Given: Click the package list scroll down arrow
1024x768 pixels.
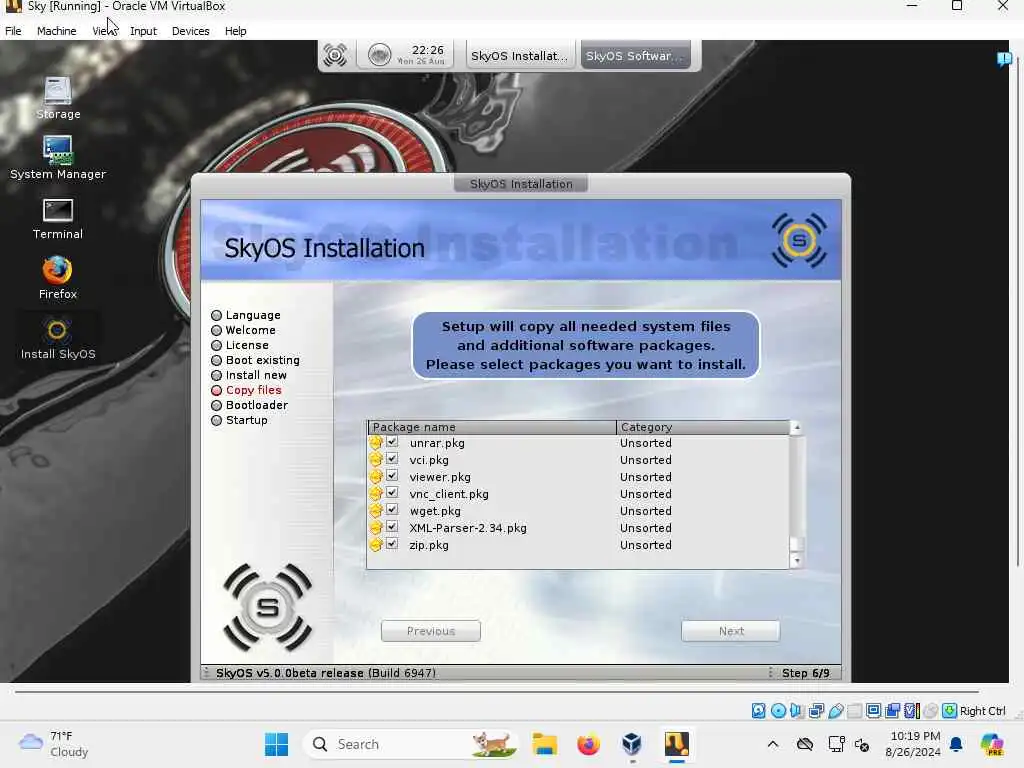Looking at the screenshot, I should (796, 560).
